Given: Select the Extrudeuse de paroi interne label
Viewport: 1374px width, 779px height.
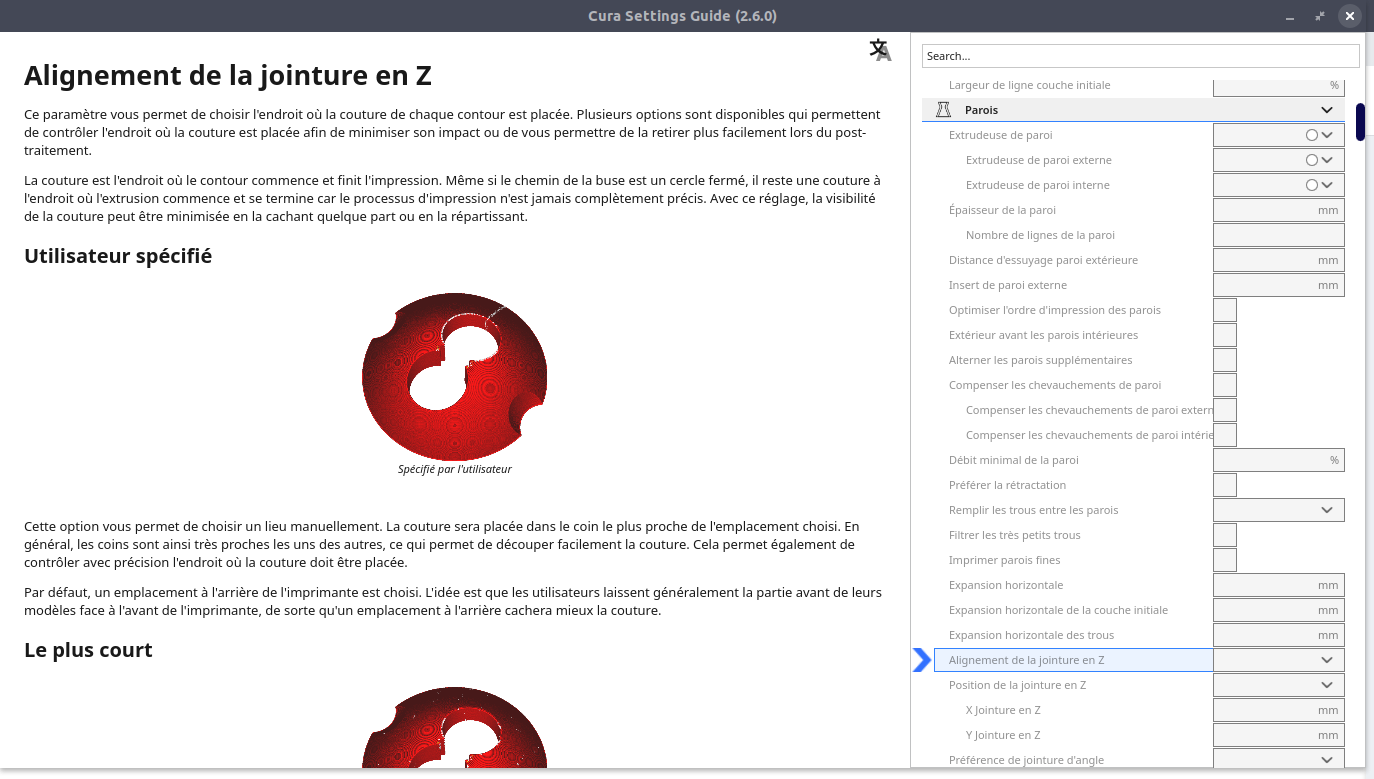Looking at the screenshot, I should [1037, 185].
